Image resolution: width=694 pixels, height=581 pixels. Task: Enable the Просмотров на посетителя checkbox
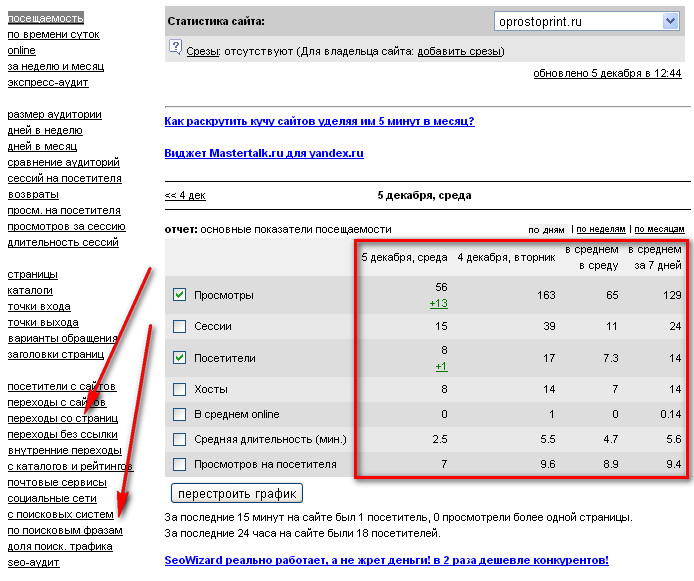pos(179,465)
